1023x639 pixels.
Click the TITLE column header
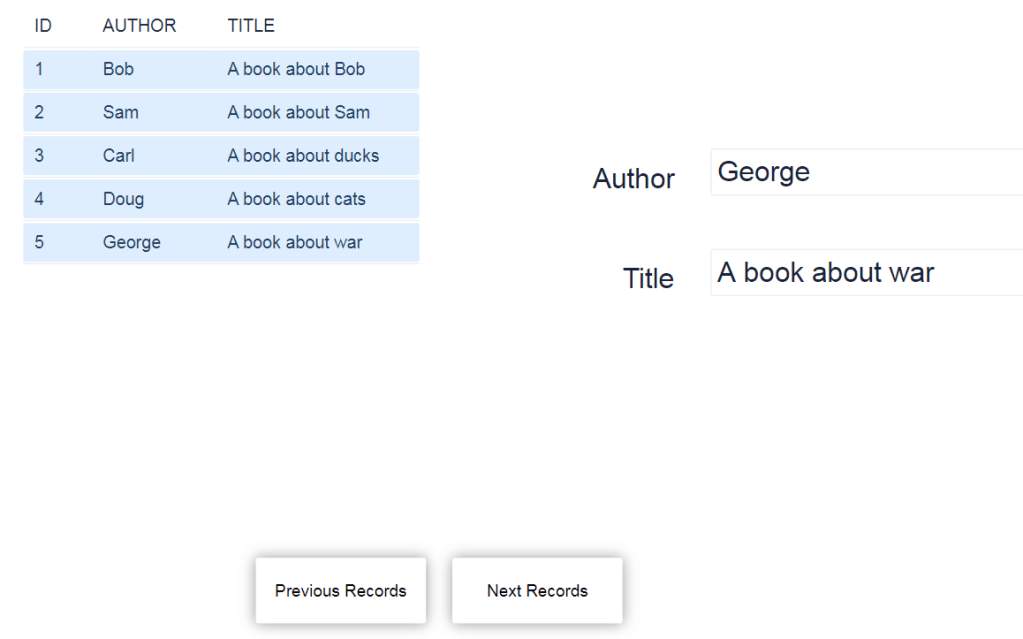(251, 26)
